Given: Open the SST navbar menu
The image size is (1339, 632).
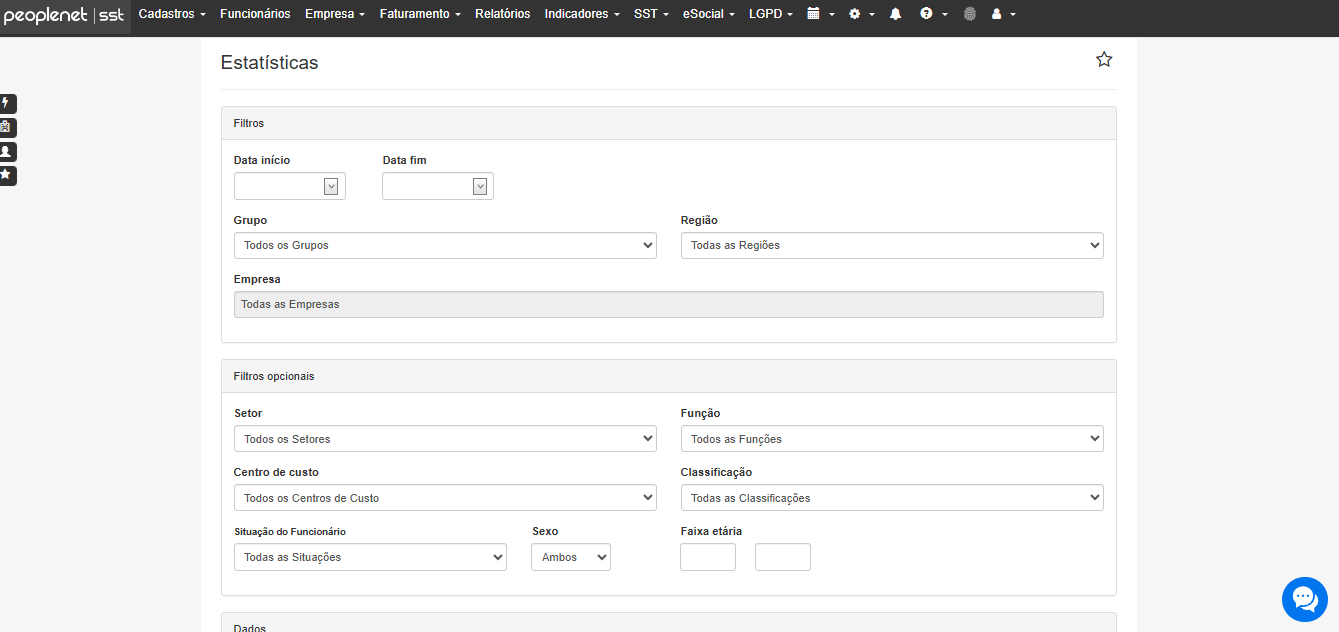Looking at the screenshot, I should coord(651,14).
